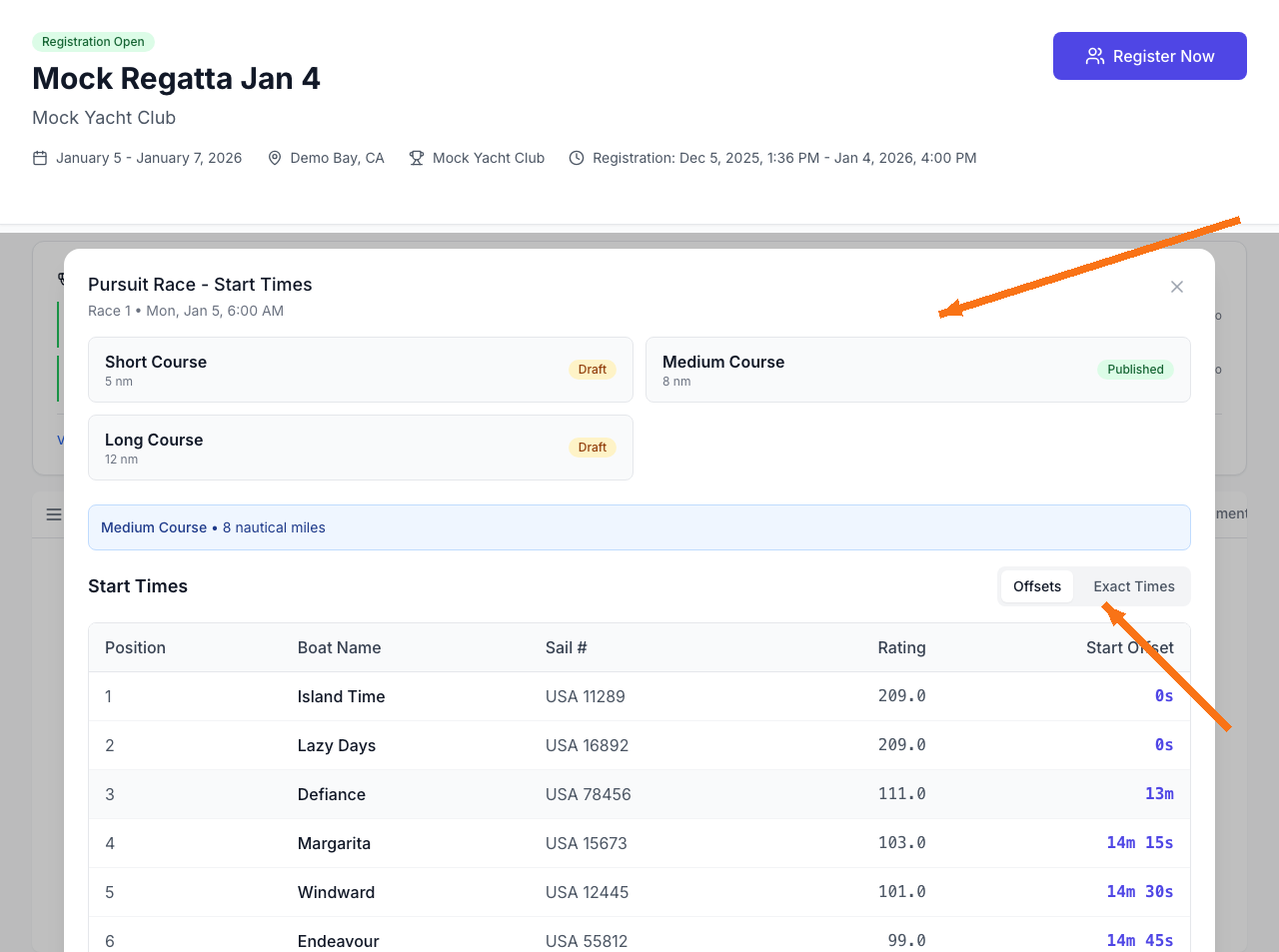Dismiss the Start Times dialog with the X

pos(1176,287)
